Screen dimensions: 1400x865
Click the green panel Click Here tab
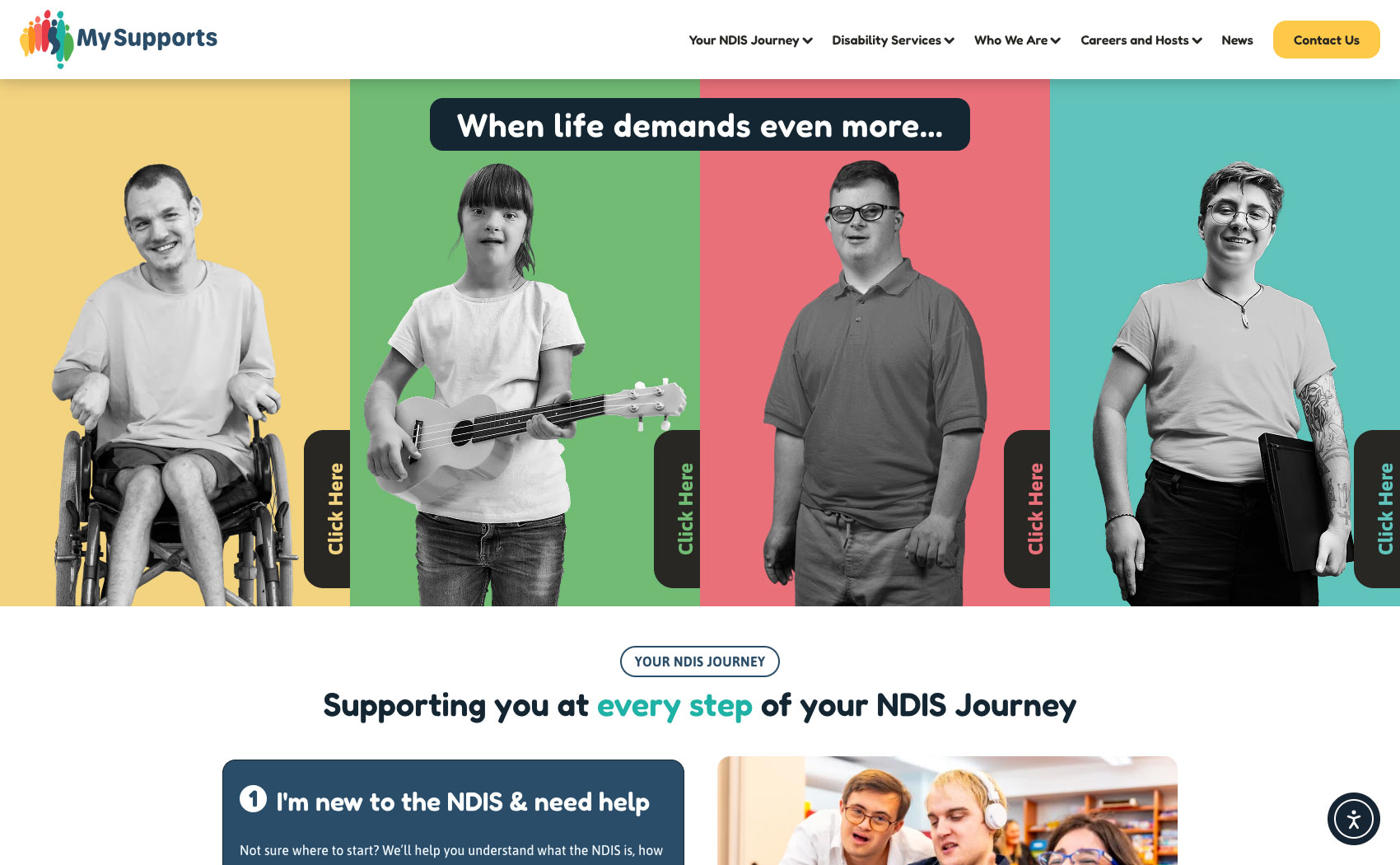pyautogui.click(x=677, y=508)
